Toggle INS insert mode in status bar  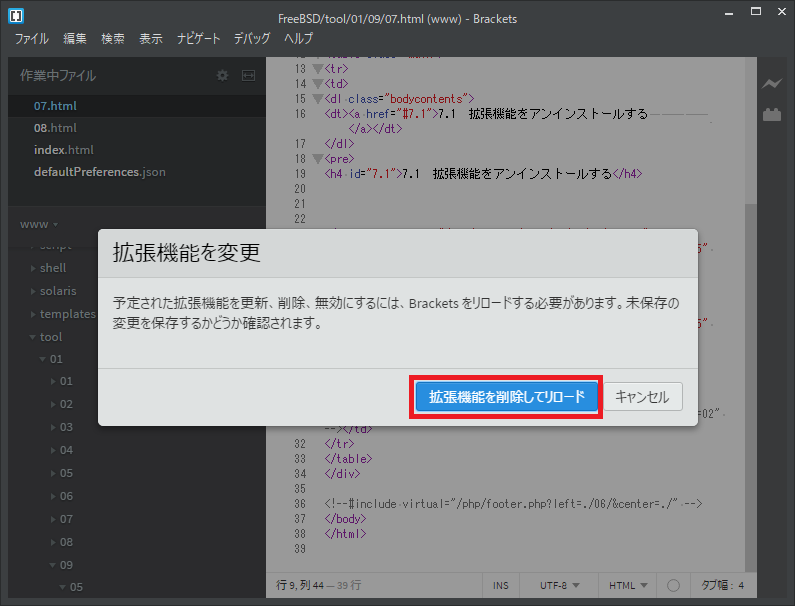(500, 586)
